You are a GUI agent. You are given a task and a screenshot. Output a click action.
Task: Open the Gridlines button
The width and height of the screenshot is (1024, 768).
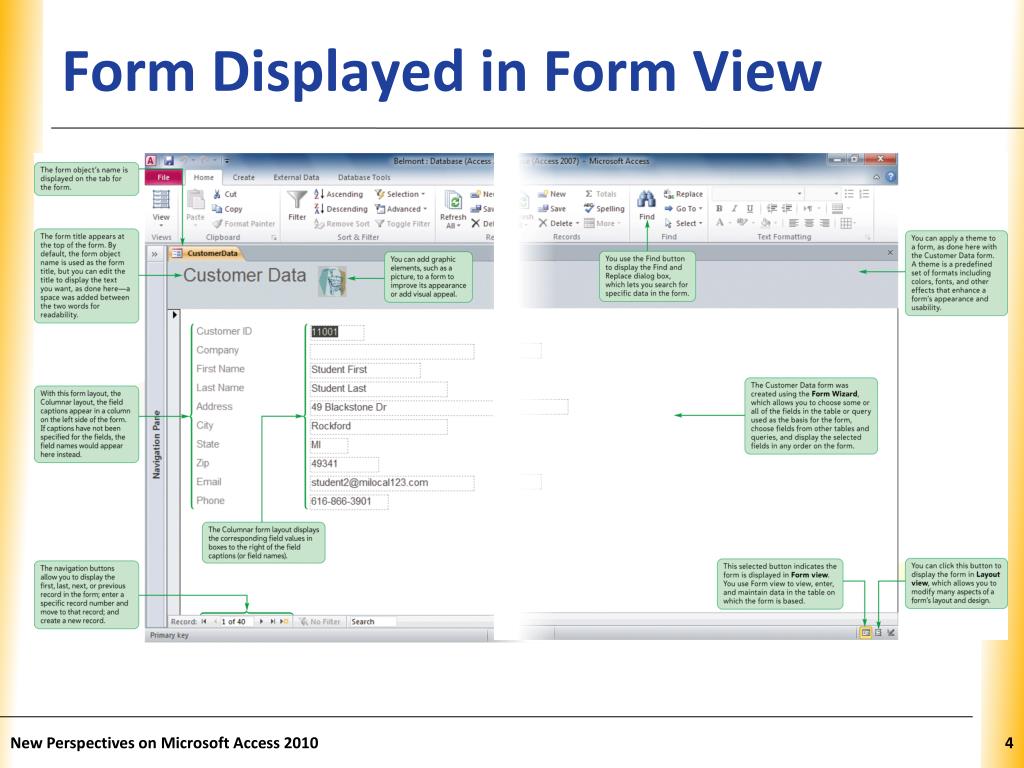[x=847, y=223]
